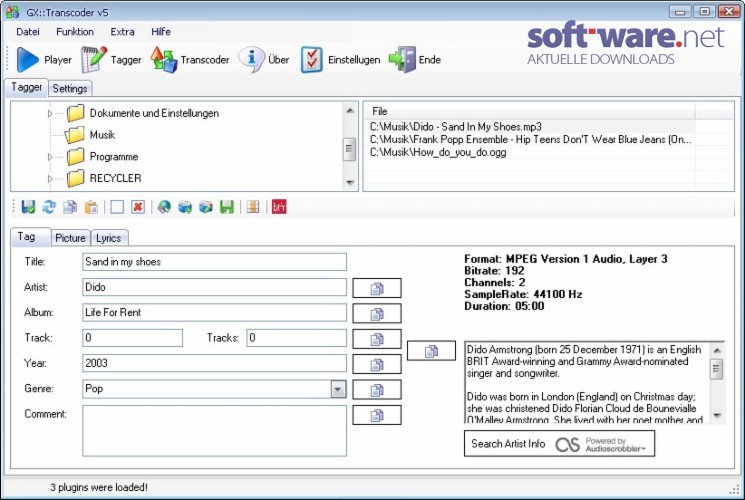Select the Programme folder in tree
745x500 pixels.
click(x=102, y=157)
